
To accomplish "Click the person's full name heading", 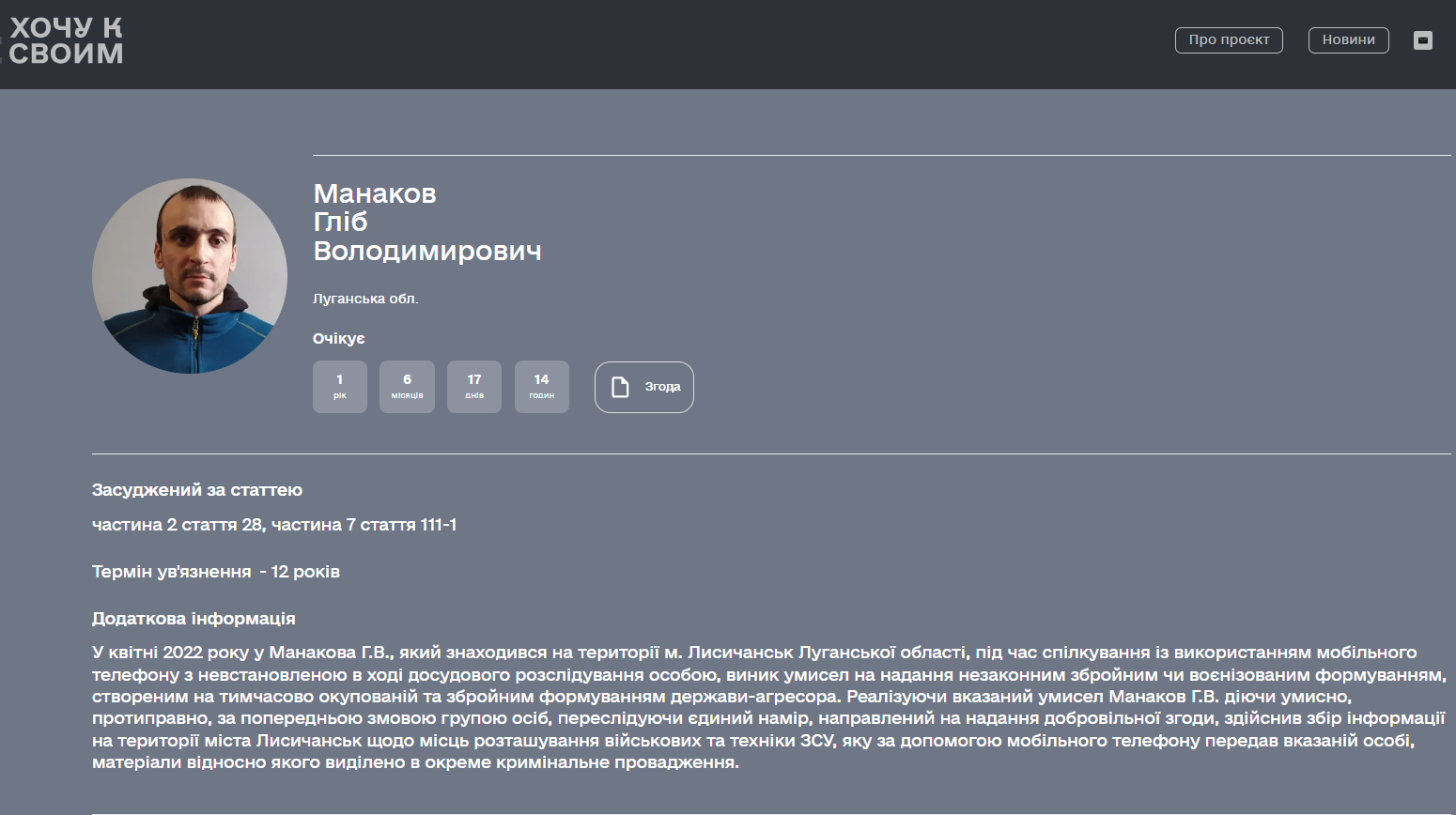I will tap(426, 223).
